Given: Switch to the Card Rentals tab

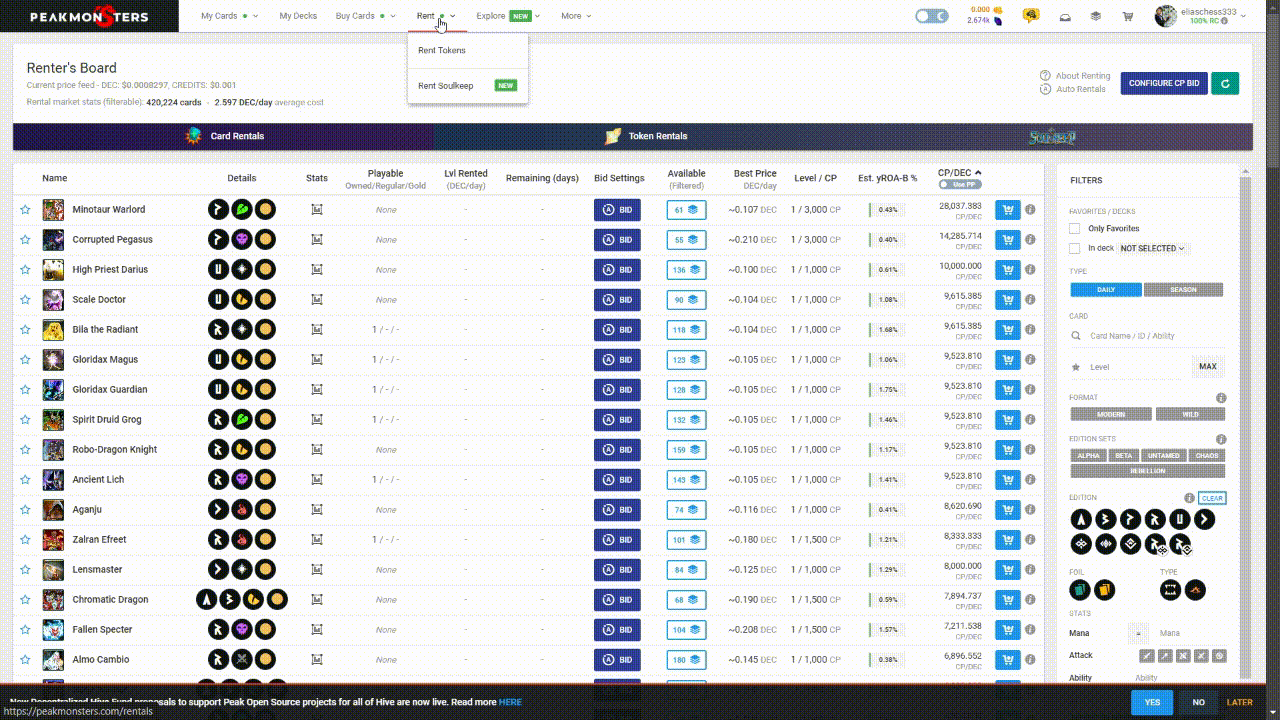Looking at the screenshot, I should pos(223,136).
